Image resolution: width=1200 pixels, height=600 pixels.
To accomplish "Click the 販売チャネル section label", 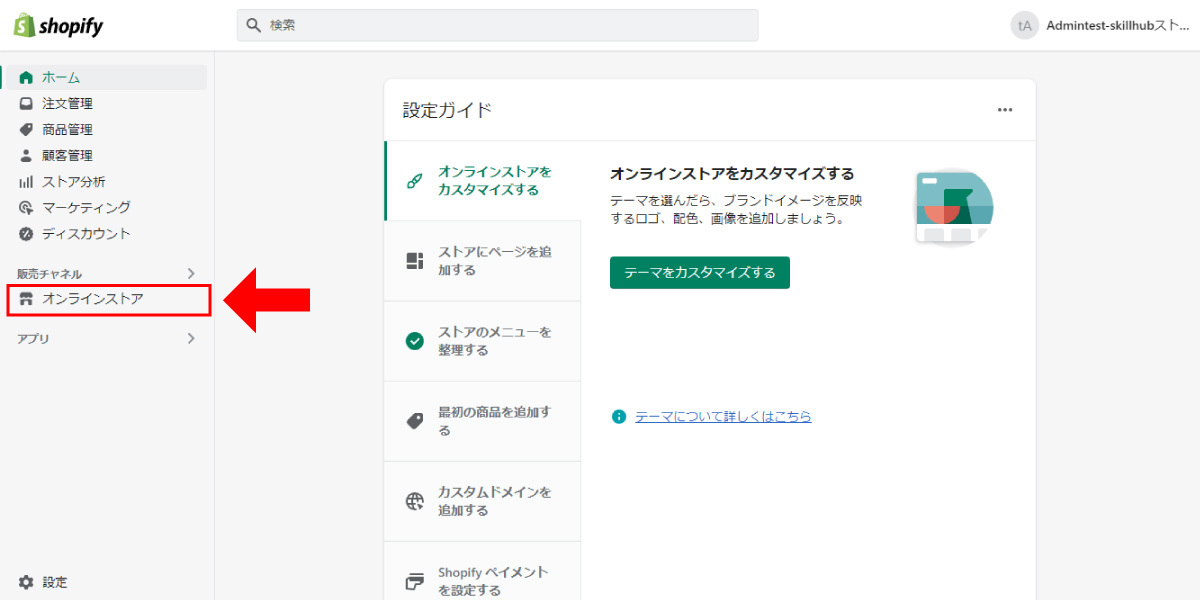I will coord(49,274).
